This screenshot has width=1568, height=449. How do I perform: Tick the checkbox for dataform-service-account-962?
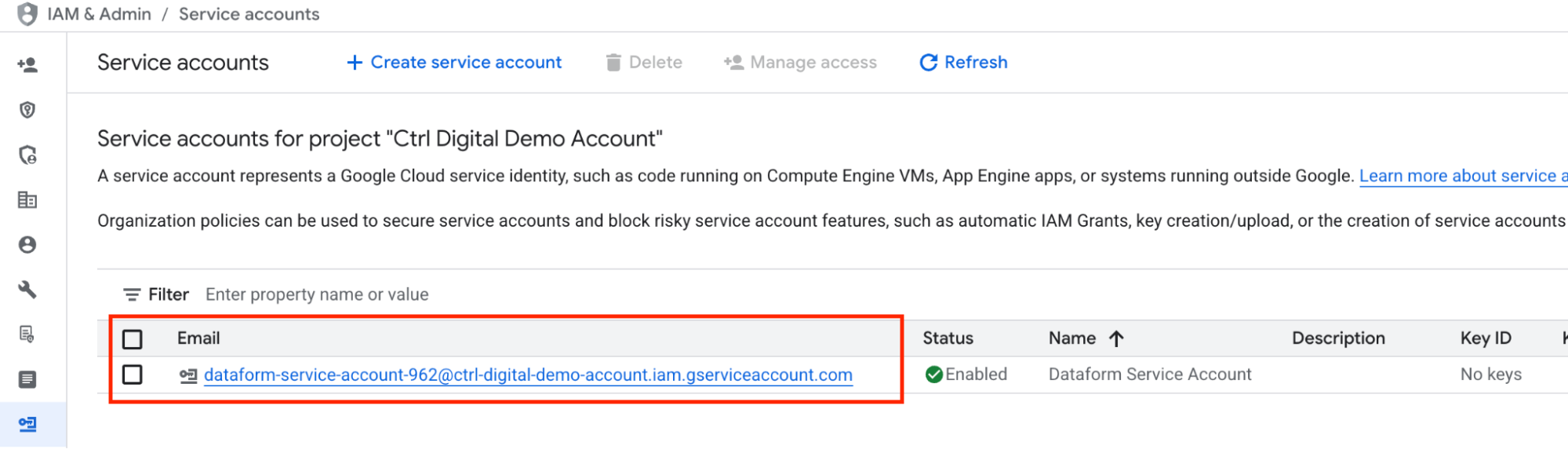pos(133,374)
